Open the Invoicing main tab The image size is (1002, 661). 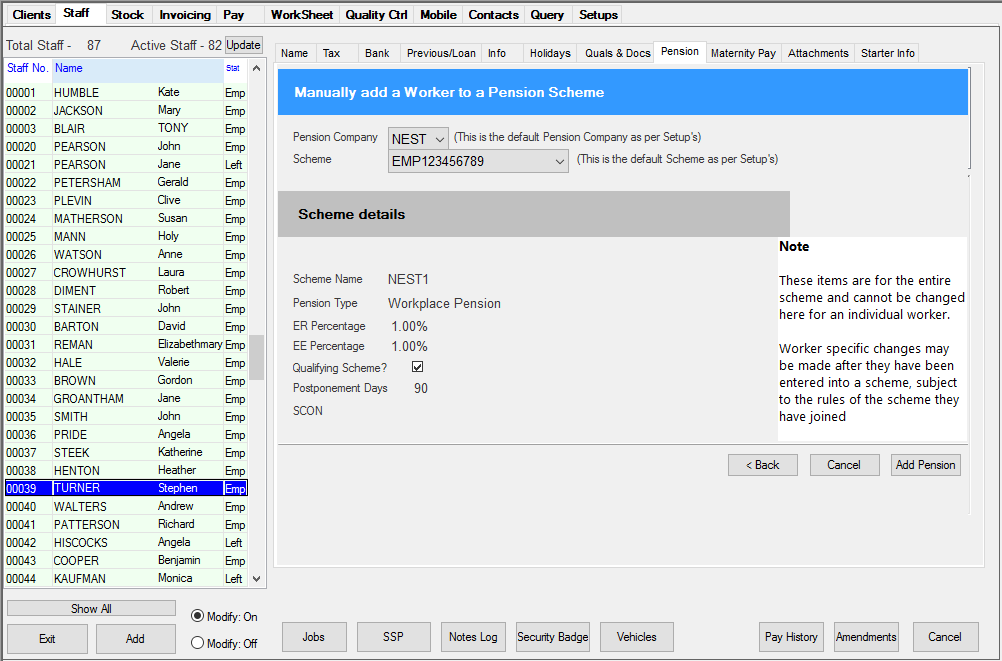[x=185, y=15]
